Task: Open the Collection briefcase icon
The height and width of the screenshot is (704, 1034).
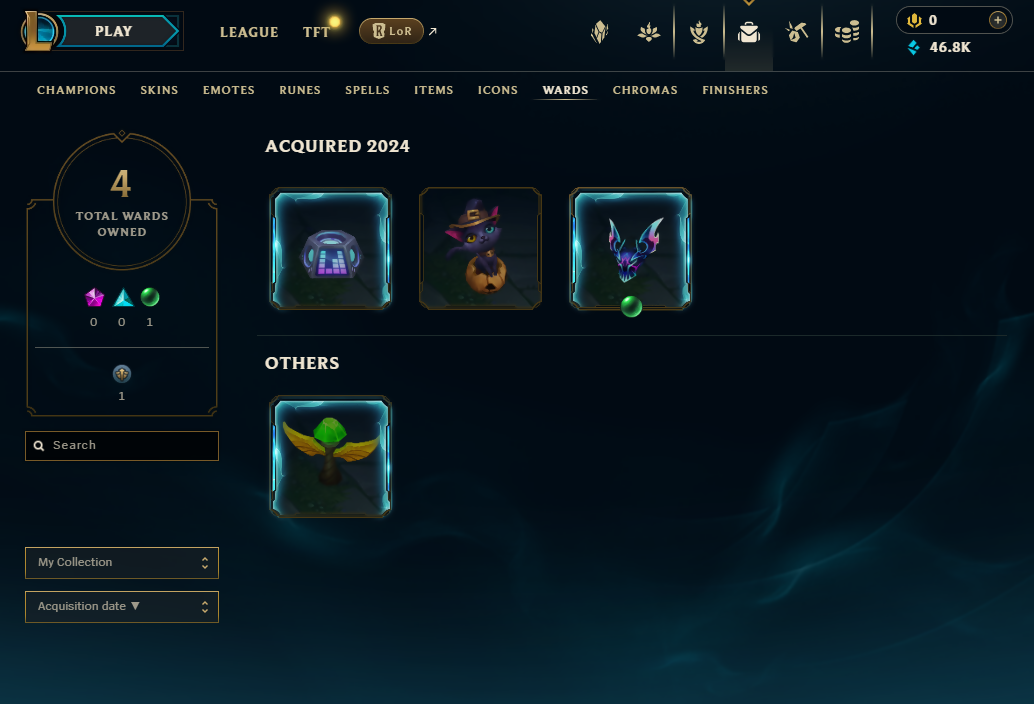Action: 748,32
